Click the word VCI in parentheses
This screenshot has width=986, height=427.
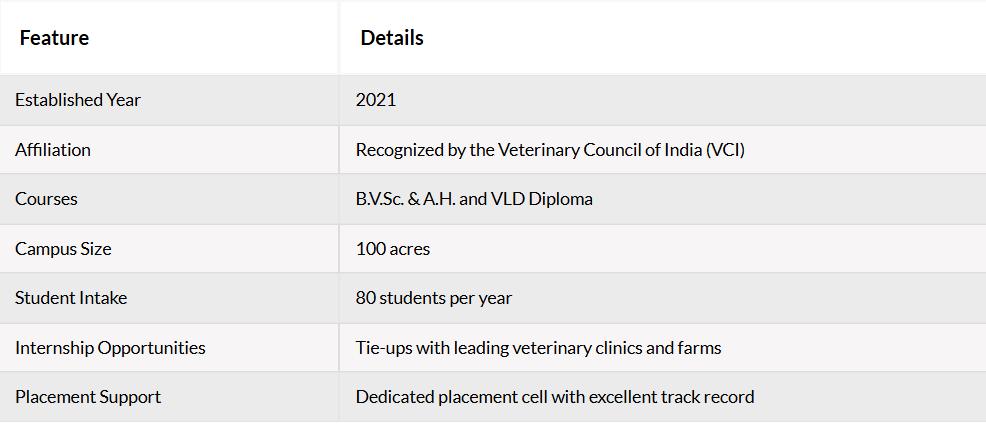click(726, 150)
